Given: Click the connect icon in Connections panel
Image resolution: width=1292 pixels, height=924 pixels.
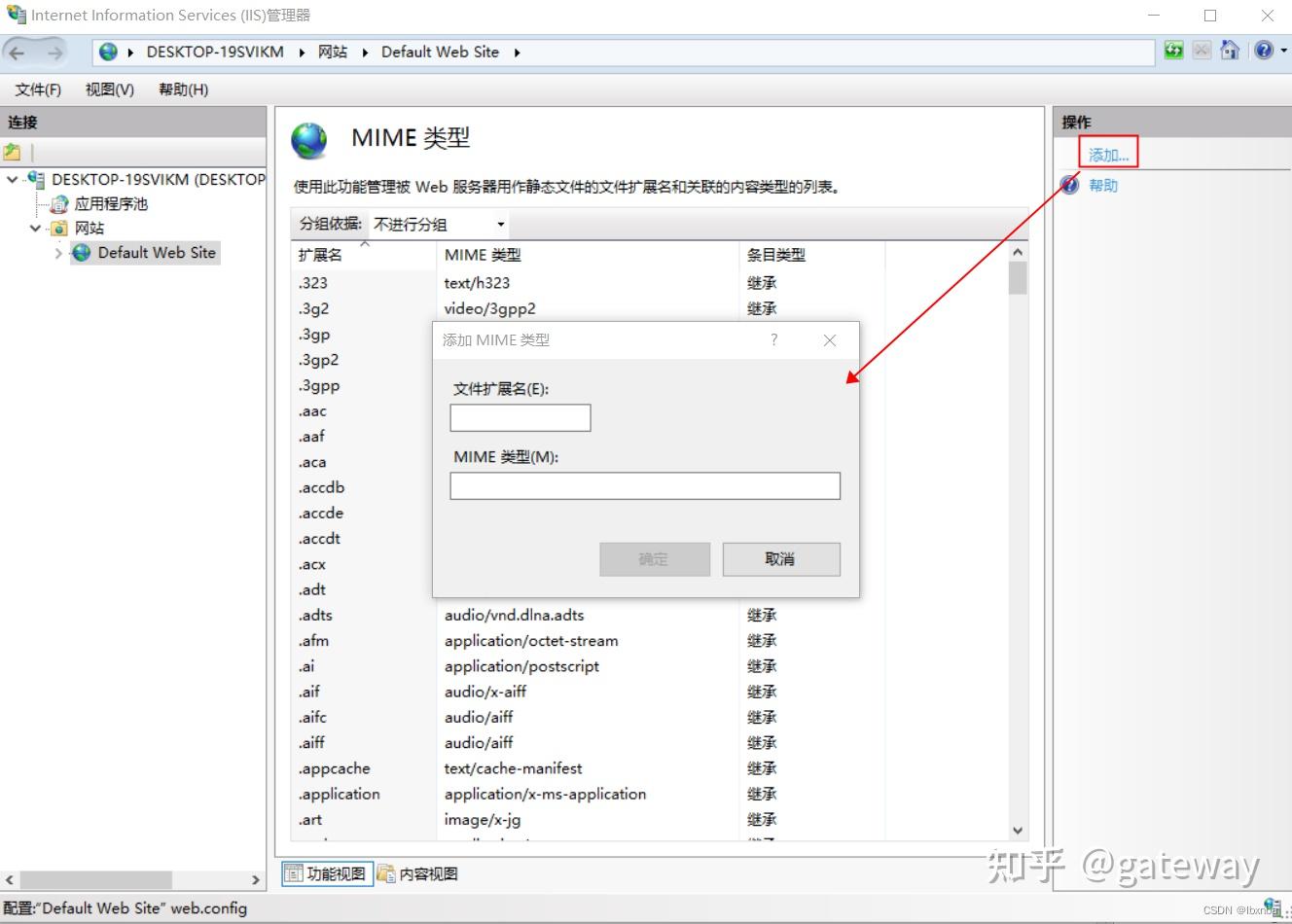Looking at the screenshot, I should tap(12, 152).
